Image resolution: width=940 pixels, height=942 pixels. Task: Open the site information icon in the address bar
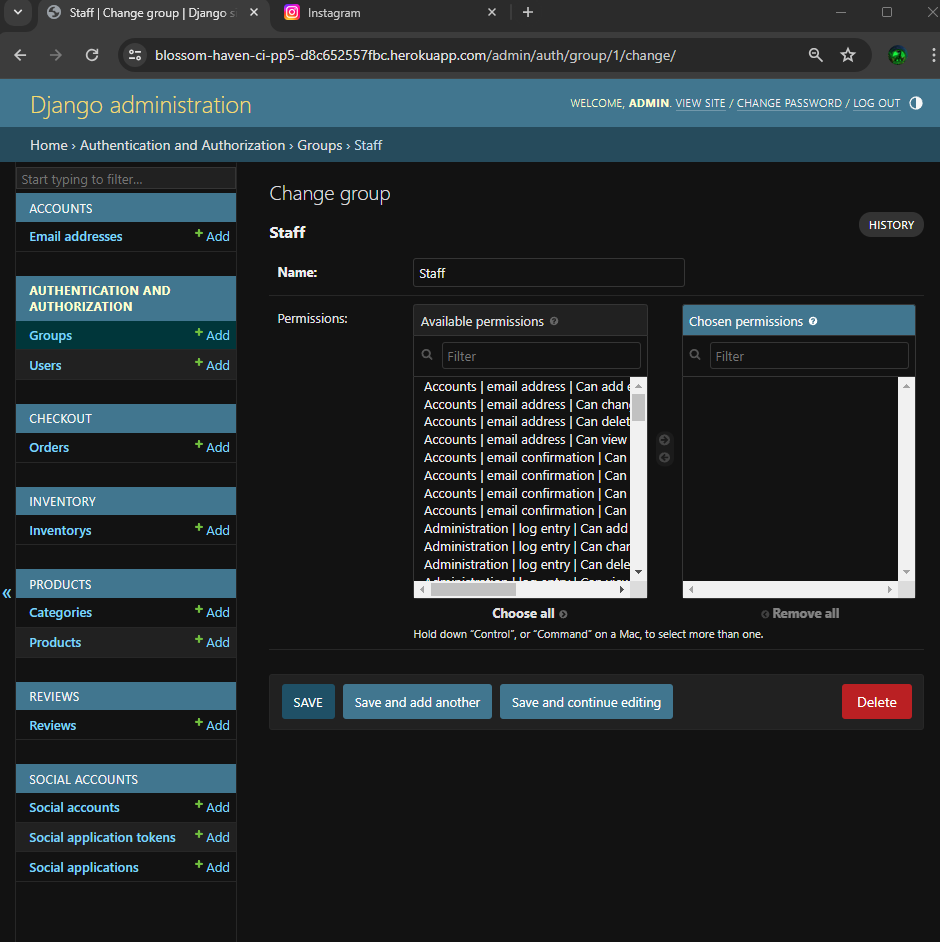(135, 55)
